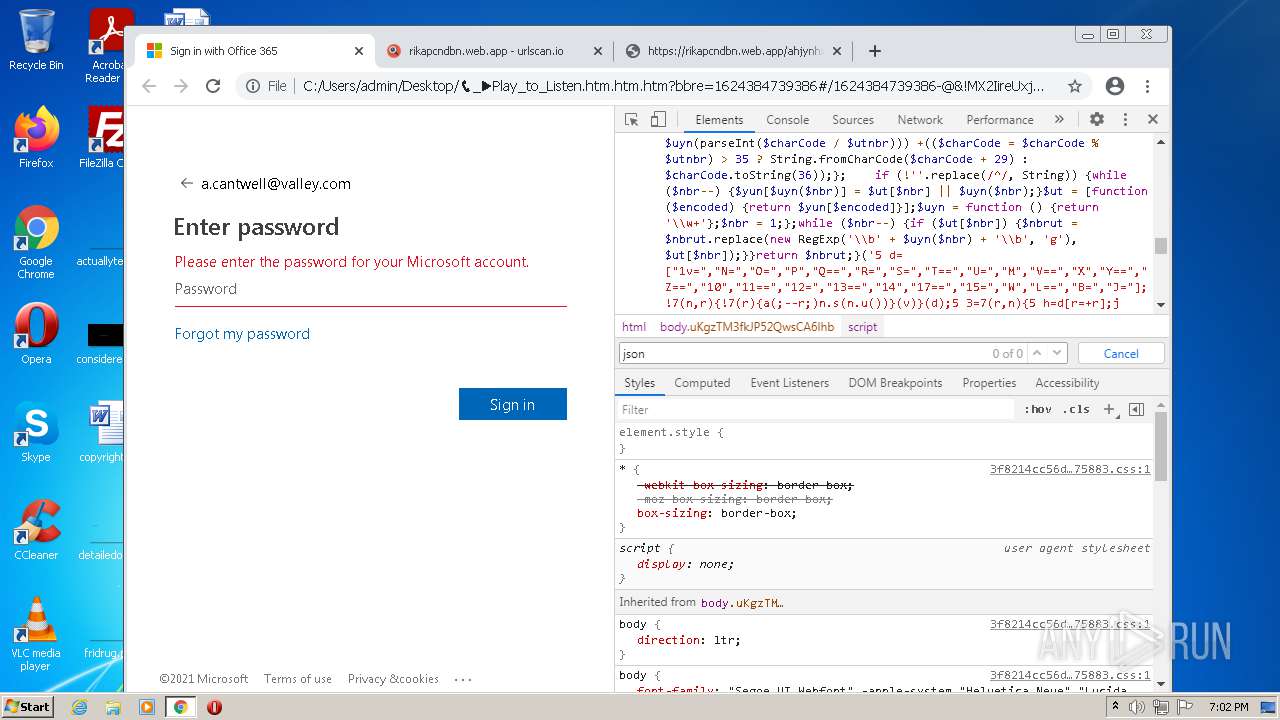Switch to the Sources tab

coord(853,119)
